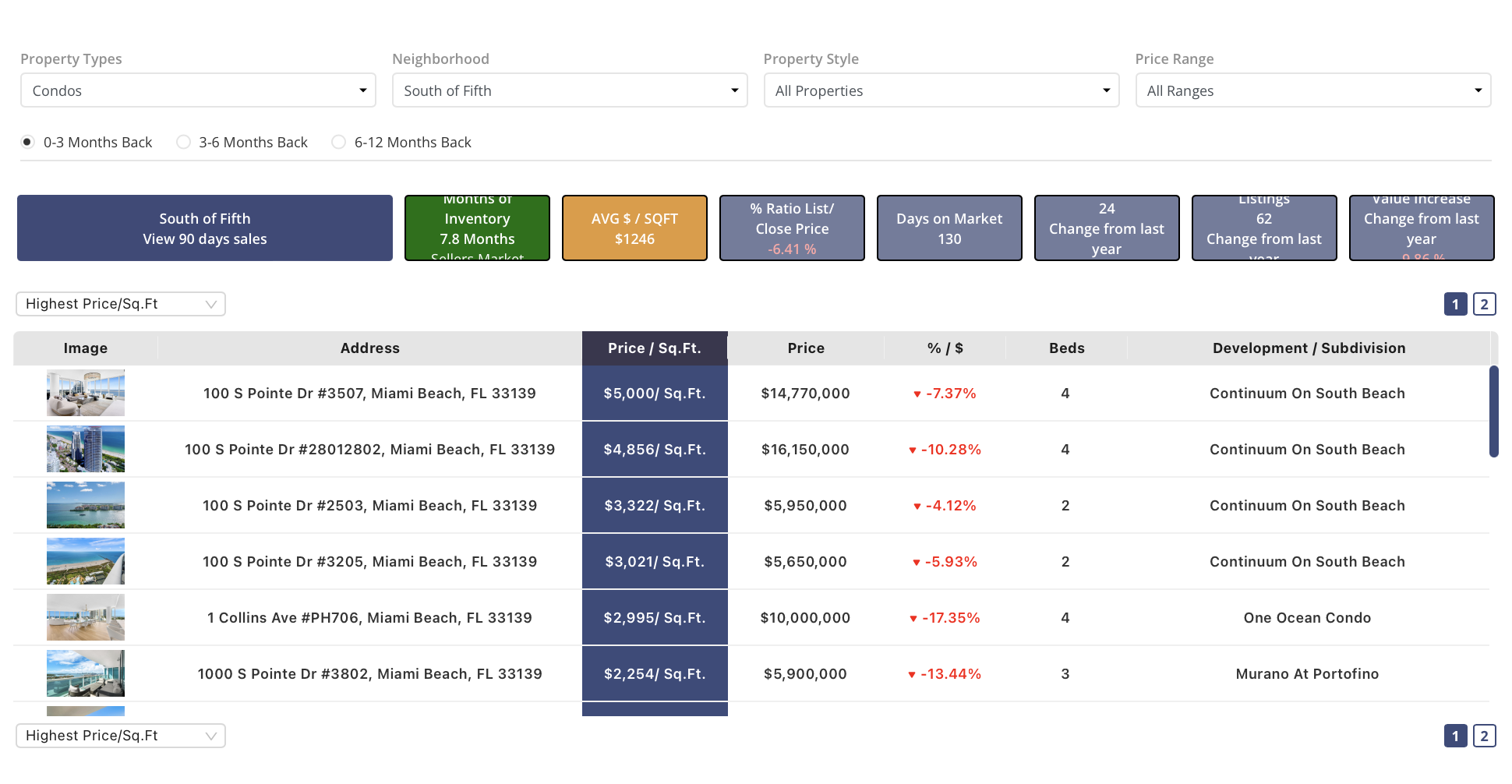Click address 100 S Pointe Dr #3205
Screen dimensions: 1512x784
pos(370,562)
